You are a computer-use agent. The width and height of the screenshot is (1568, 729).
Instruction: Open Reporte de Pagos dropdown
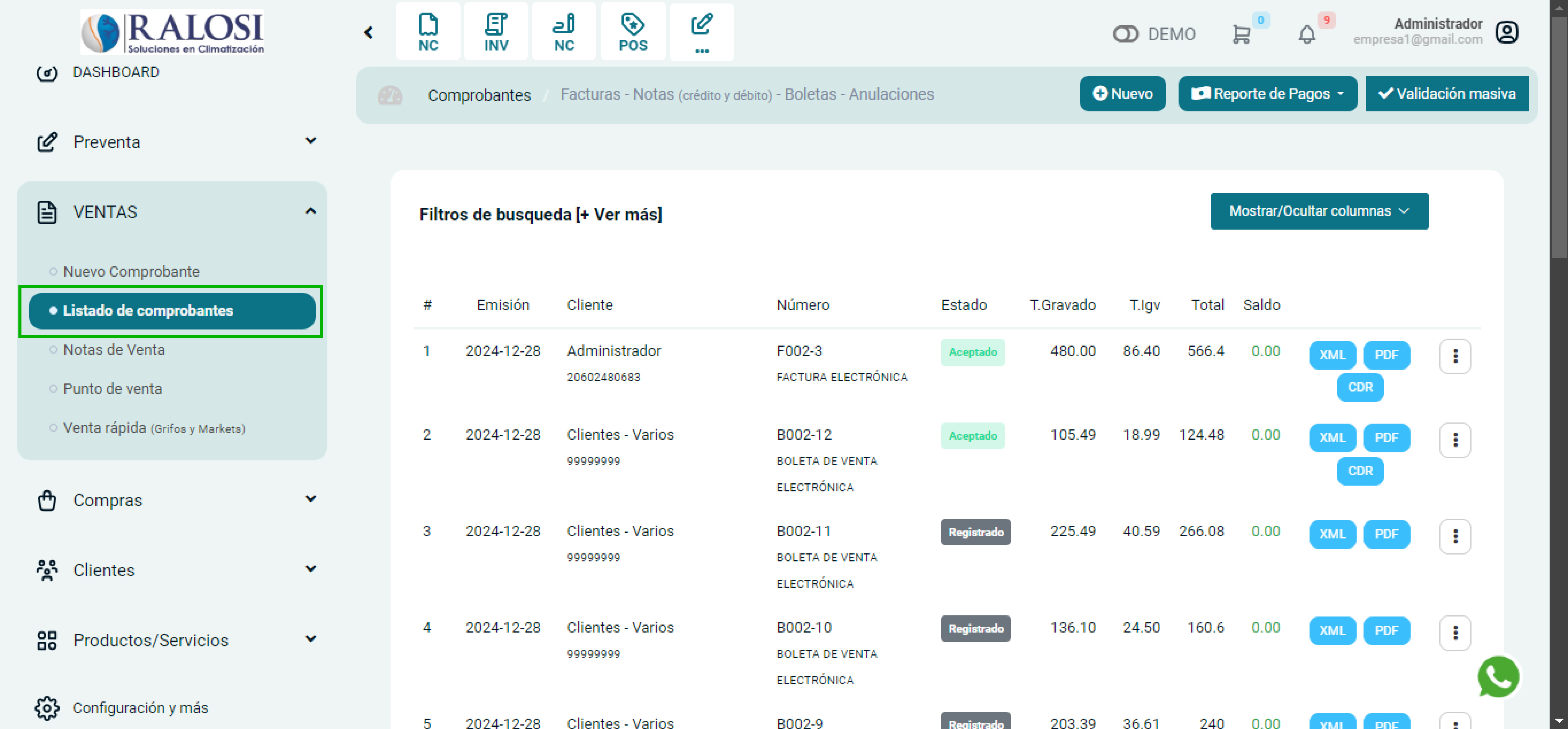click(1267, 94)
